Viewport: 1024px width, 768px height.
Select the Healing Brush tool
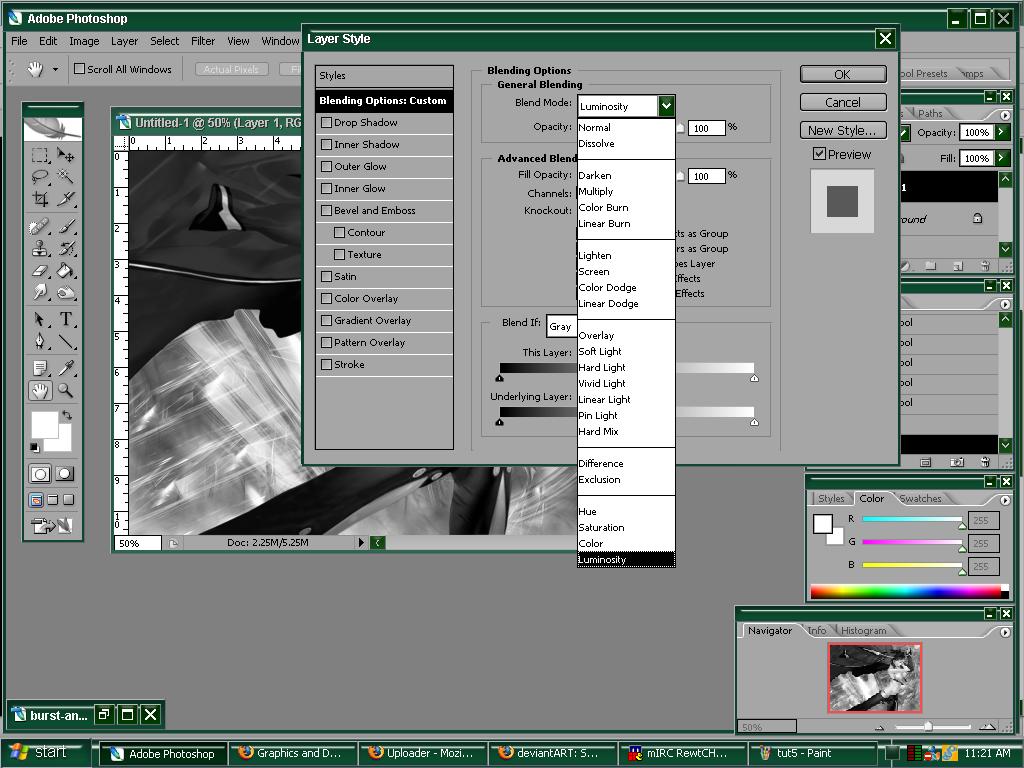(x=40, y=227)
